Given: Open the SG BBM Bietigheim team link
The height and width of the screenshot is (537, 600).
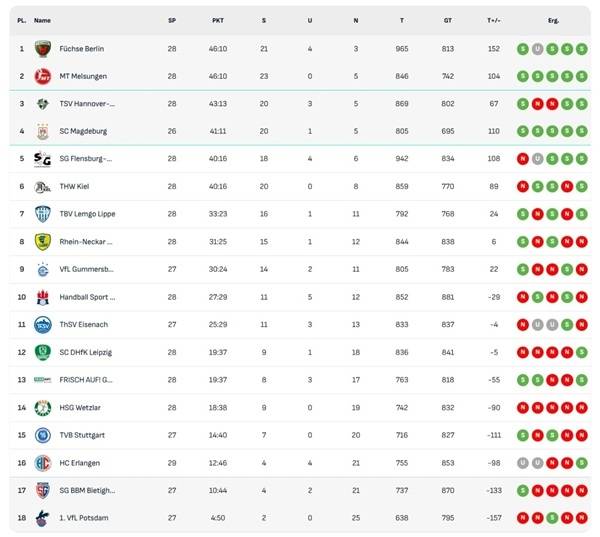Looking at the screenshot, I should click(86, 490).
